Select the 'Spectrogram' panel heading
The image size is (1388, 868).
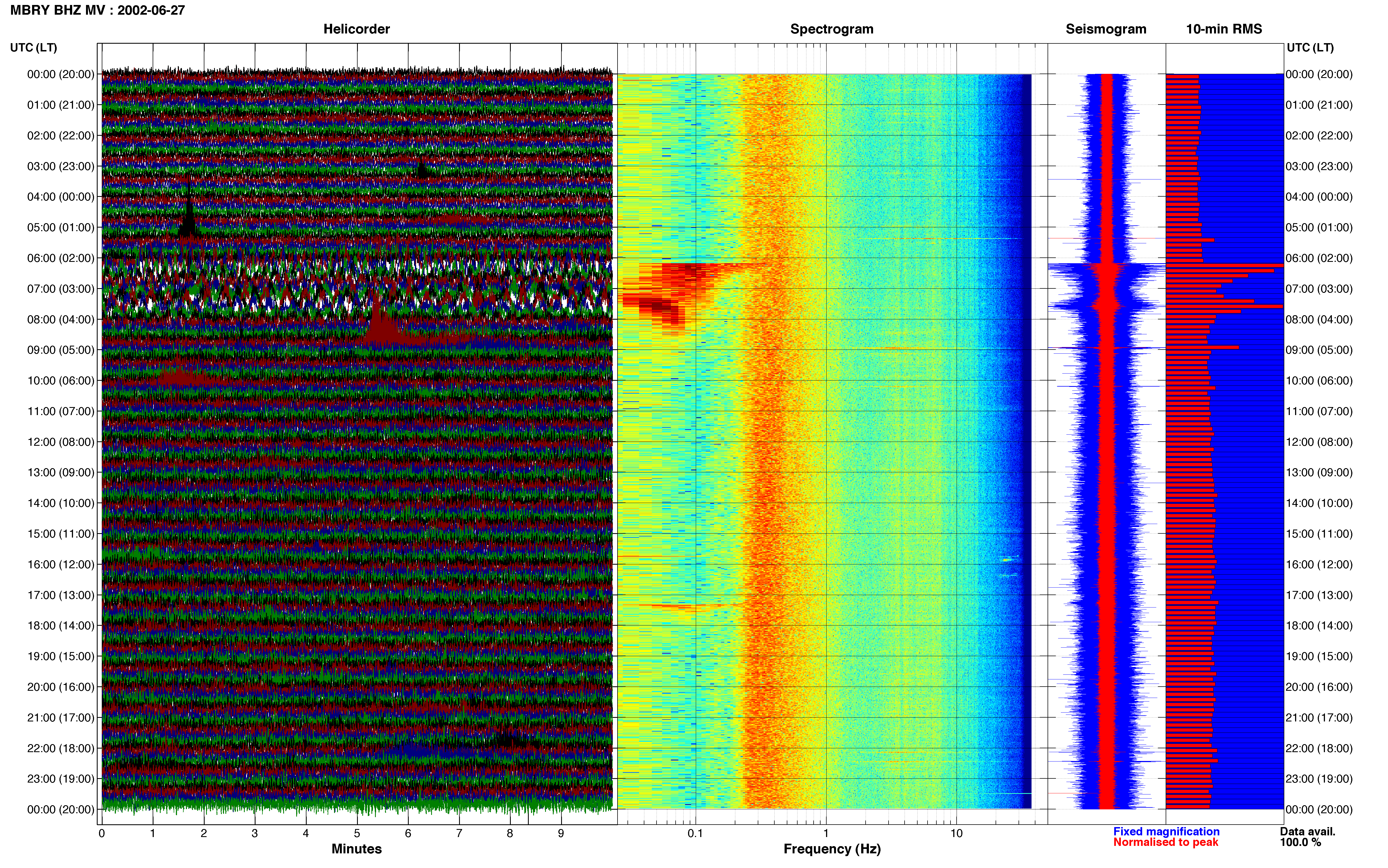coord(832,29)
